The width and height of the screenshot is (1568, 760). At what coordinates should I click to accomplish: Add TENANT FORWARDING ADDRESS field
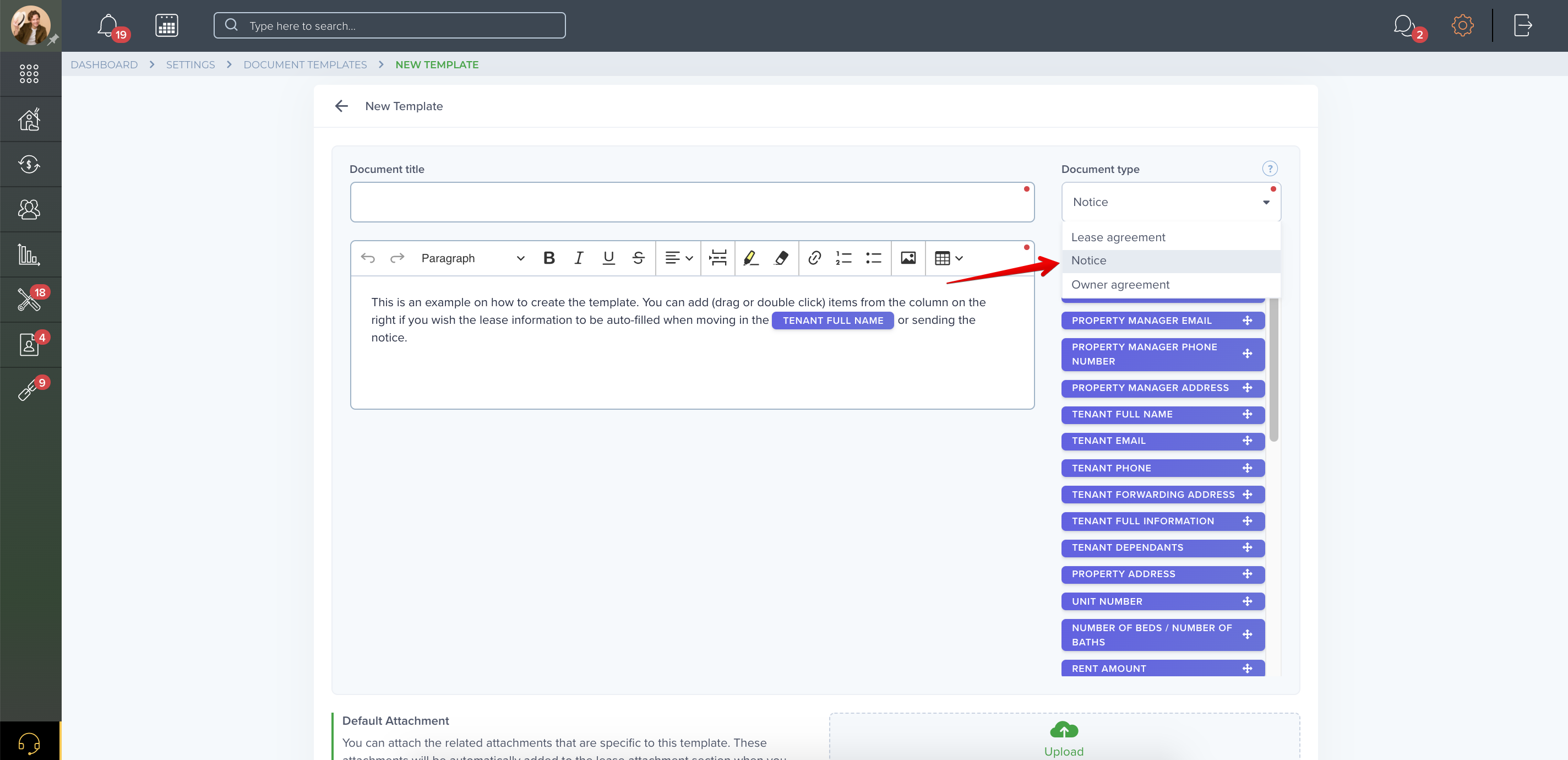(x=1163, y=495)
